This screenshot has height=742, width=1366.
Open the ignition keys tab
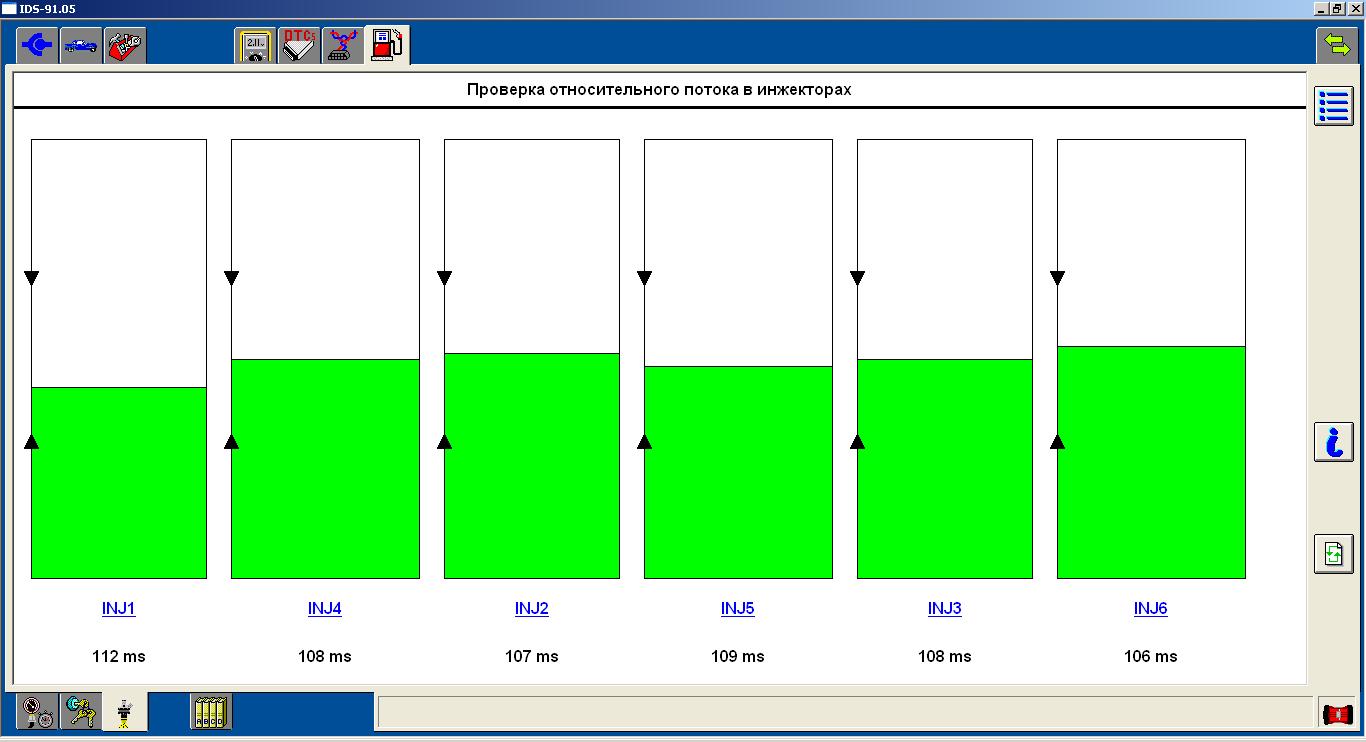point(81,711)
